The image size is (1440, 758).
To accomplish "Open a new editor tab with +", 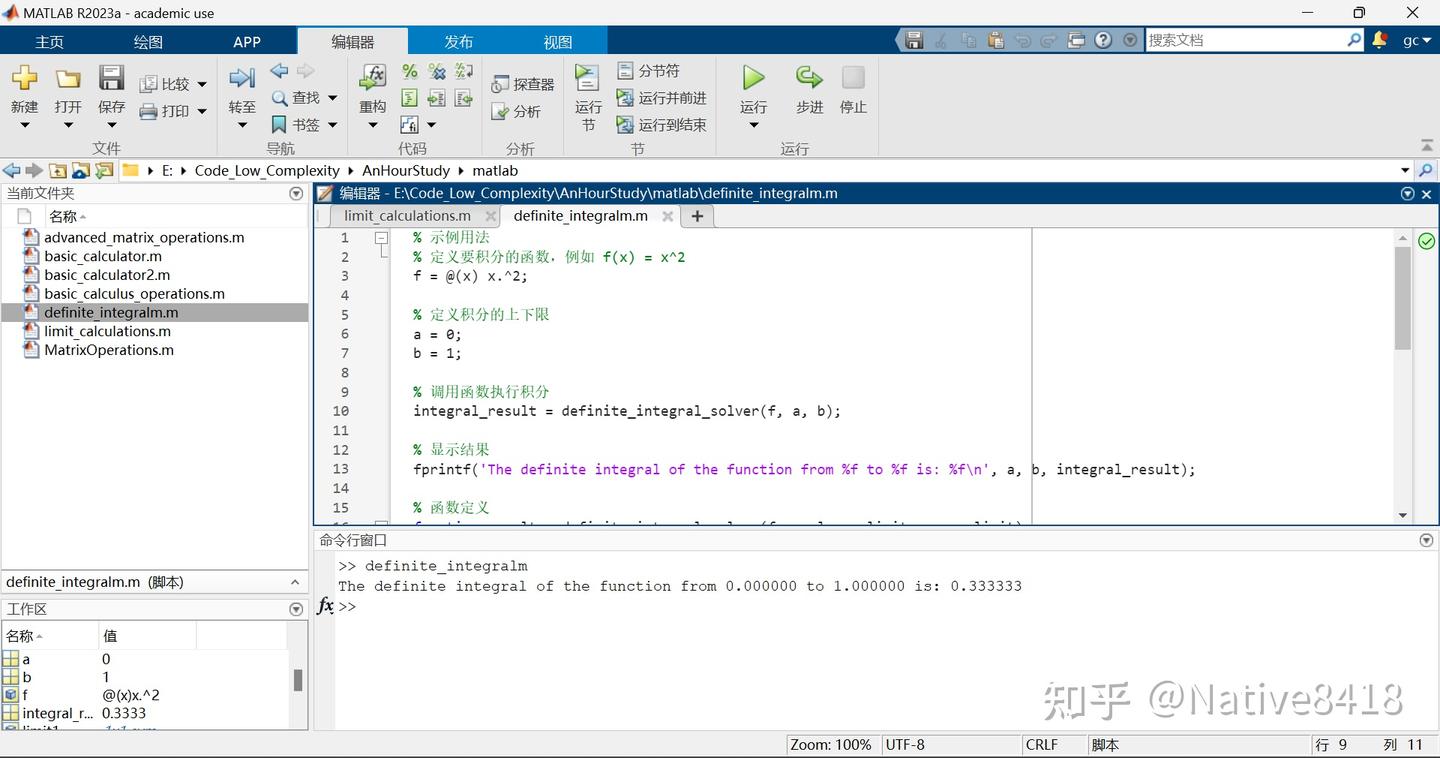I will pyautogui.click(x=696, y=216).
